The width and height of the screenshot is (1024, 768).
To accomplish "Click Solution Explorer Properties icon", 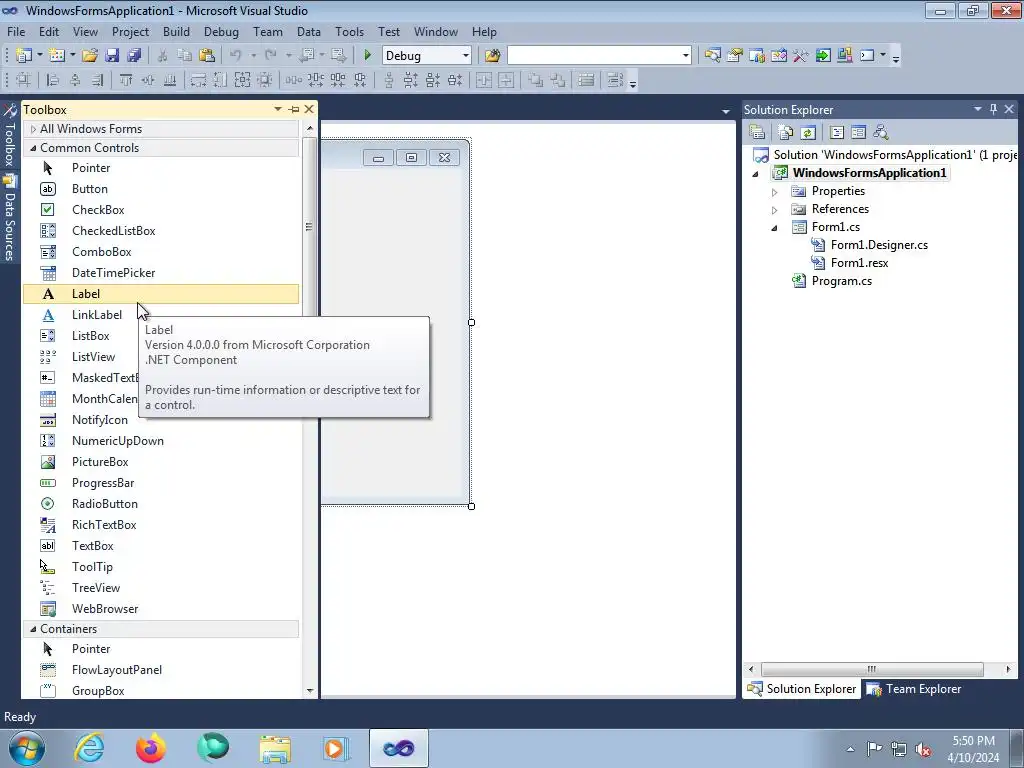I will (x=757, y=133).
